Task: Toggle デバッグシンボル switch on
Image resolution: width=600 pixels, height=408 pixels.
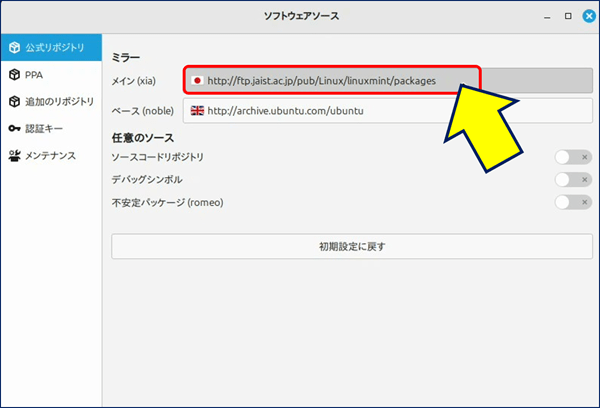Action: point(573,180)
